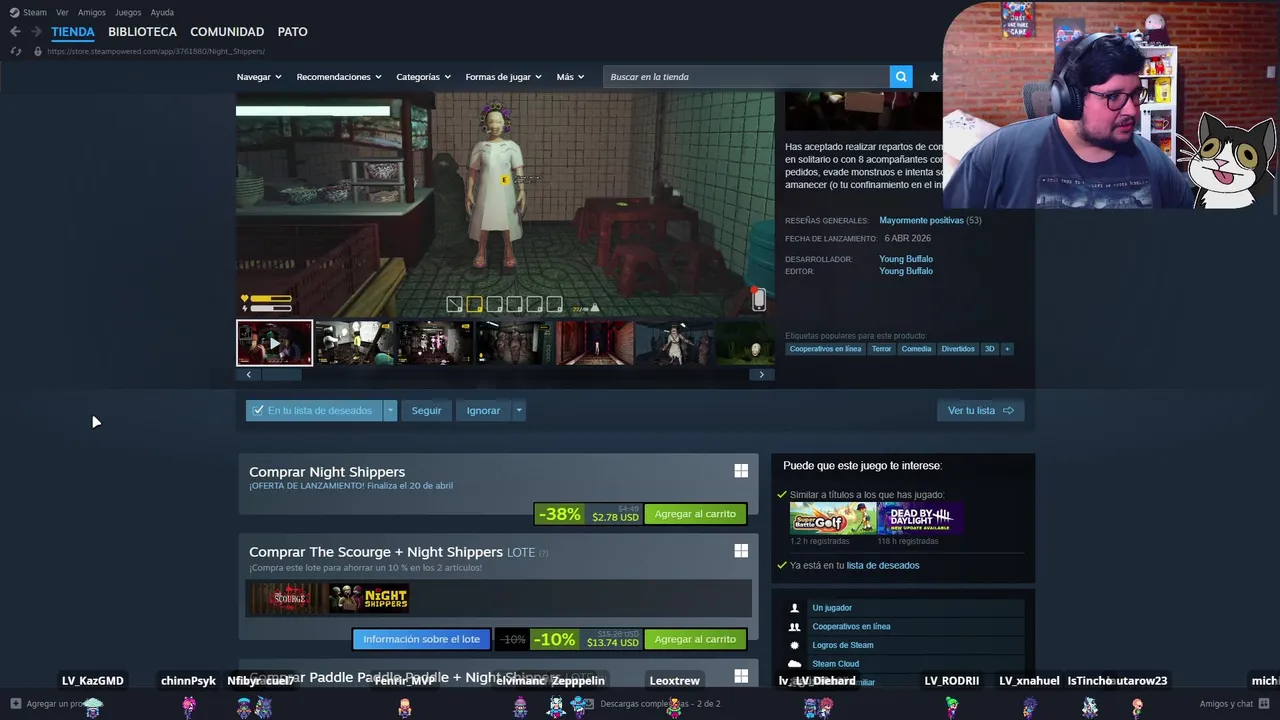Click the Divertidos tag

coord(958,349)
